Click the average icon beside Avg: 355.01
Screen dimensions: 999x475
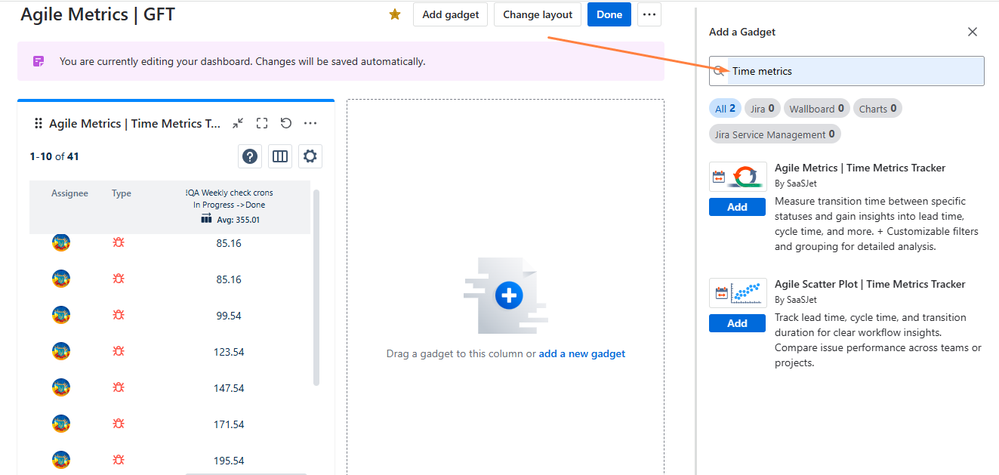pyautogui.click(x=206, y=220)
